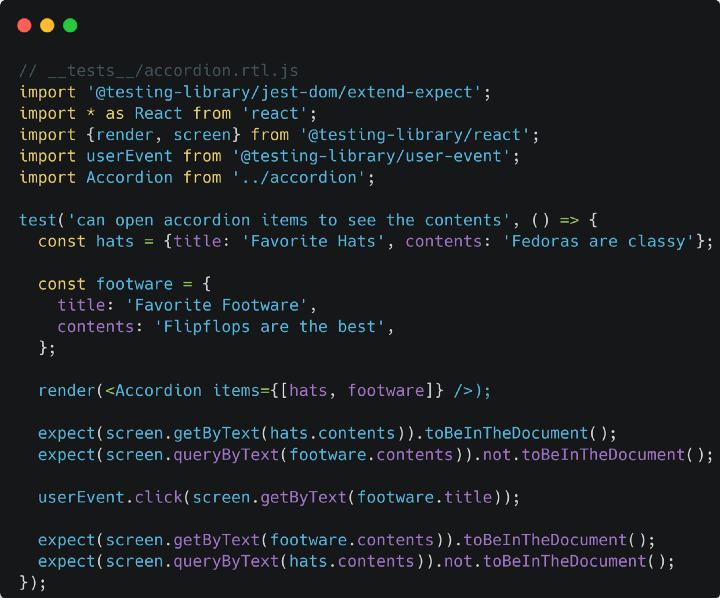Screen dimensions: 720x598
Task: Click 'const footware = {' line
Action: (124, 284)
